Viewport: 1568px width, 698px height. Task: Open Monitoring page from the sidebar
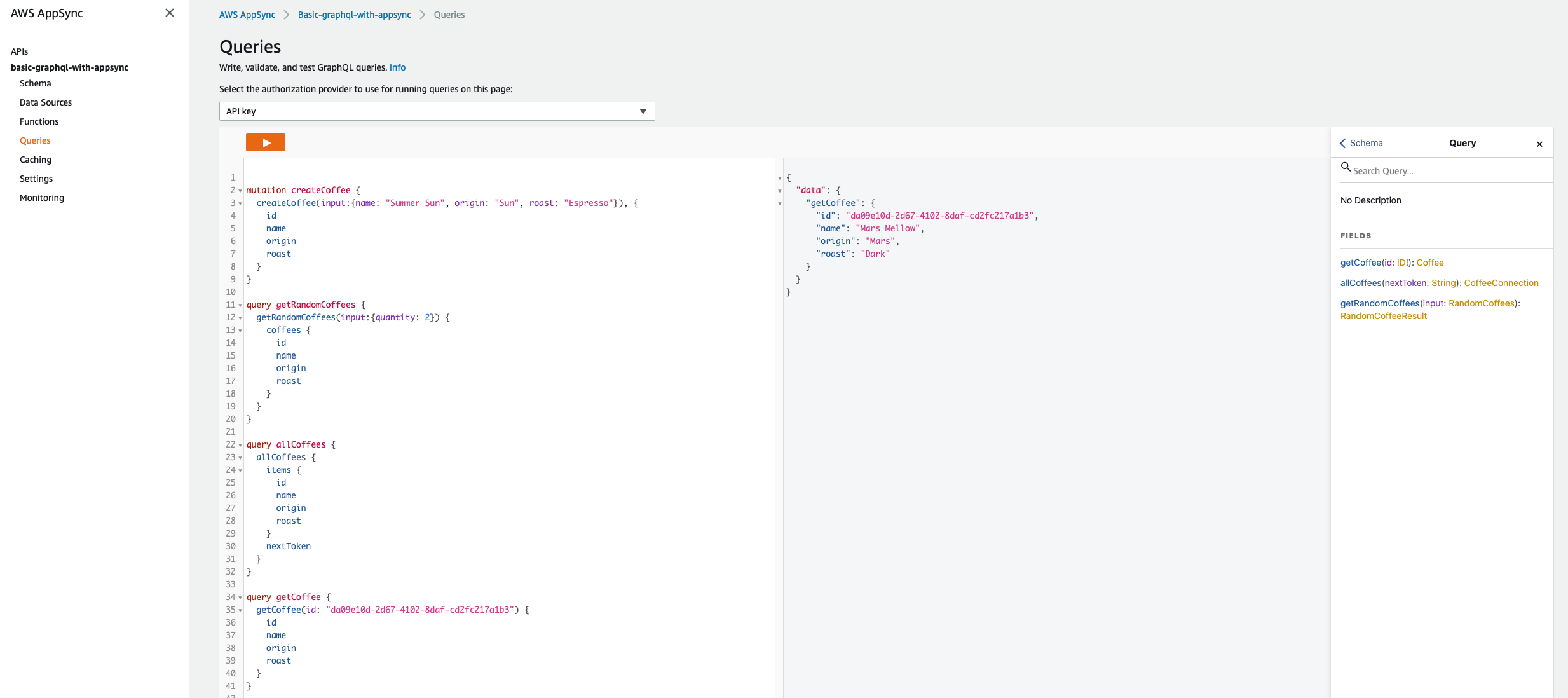42,198
